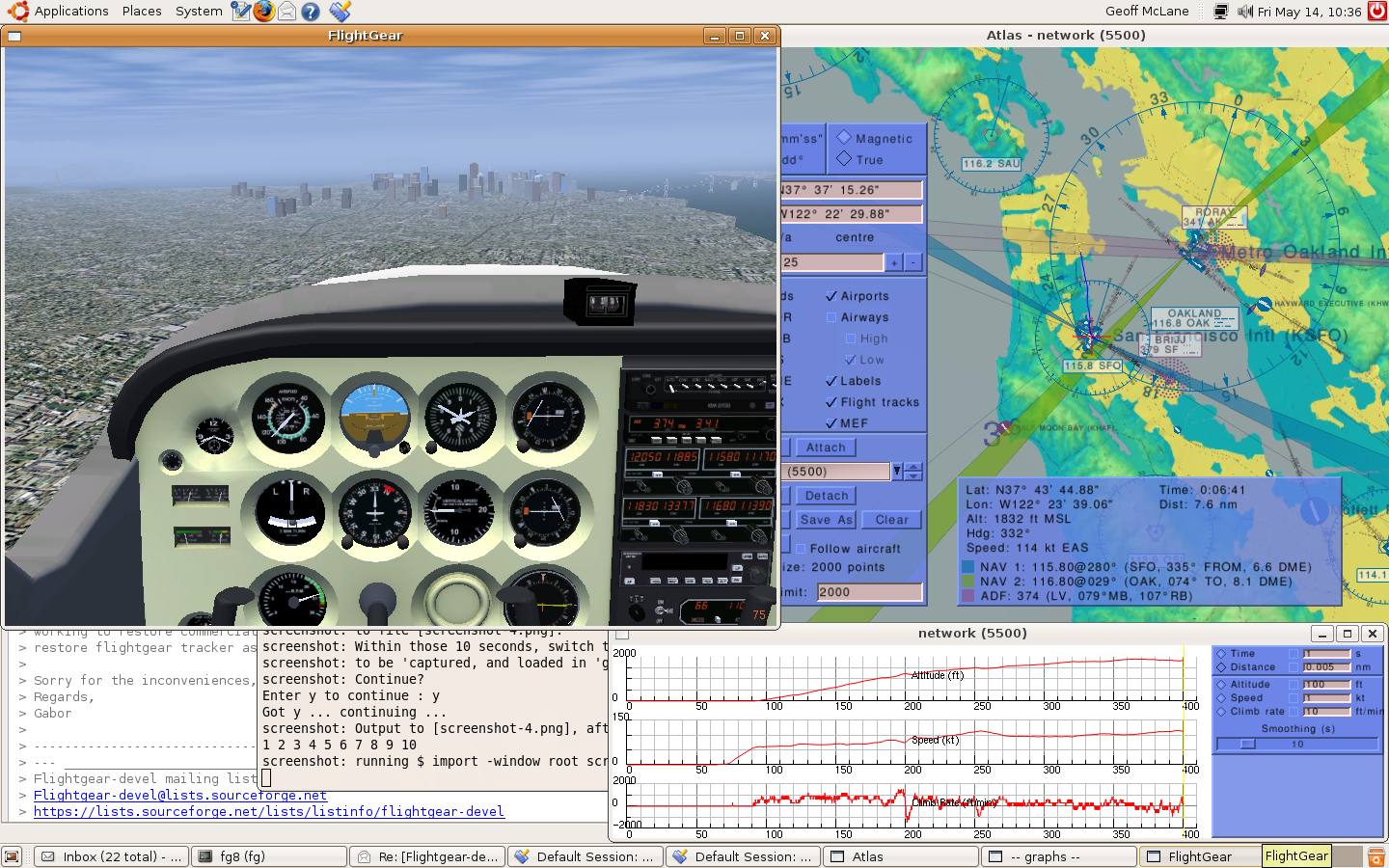Click the volume speaker icon
Viewport: 1389px width, 868px height.
1244,12
